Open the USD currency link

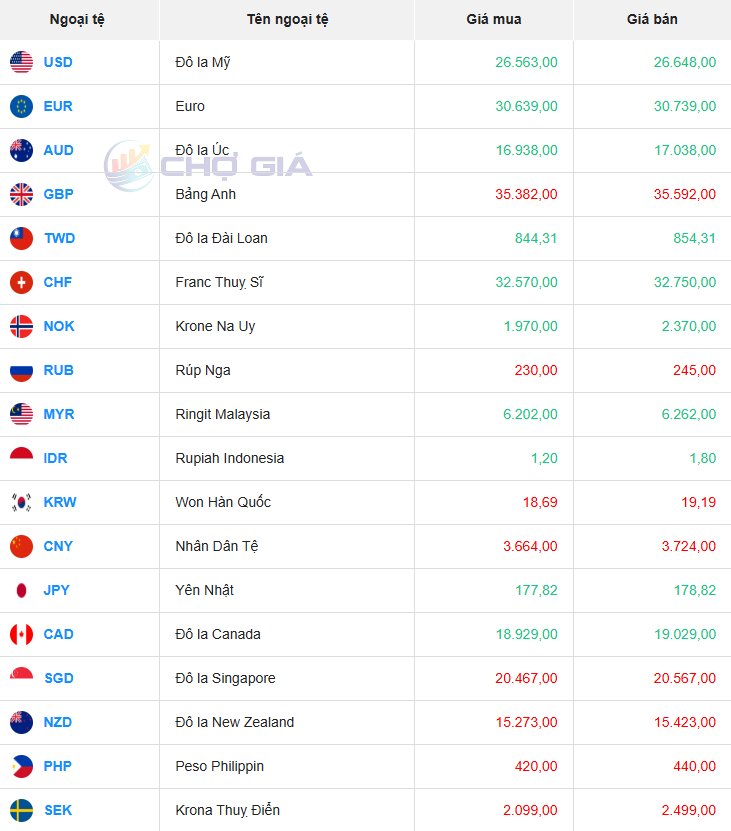pos(58,62)
